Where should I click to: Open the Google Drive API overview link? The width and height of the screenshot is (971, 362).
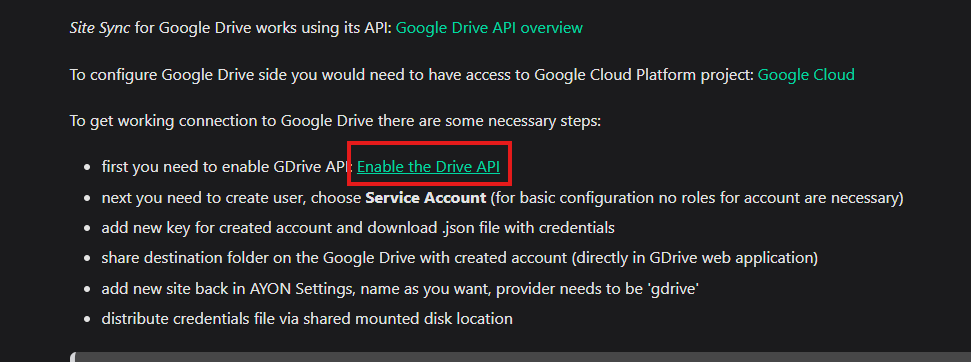click(x=489, y=28)
